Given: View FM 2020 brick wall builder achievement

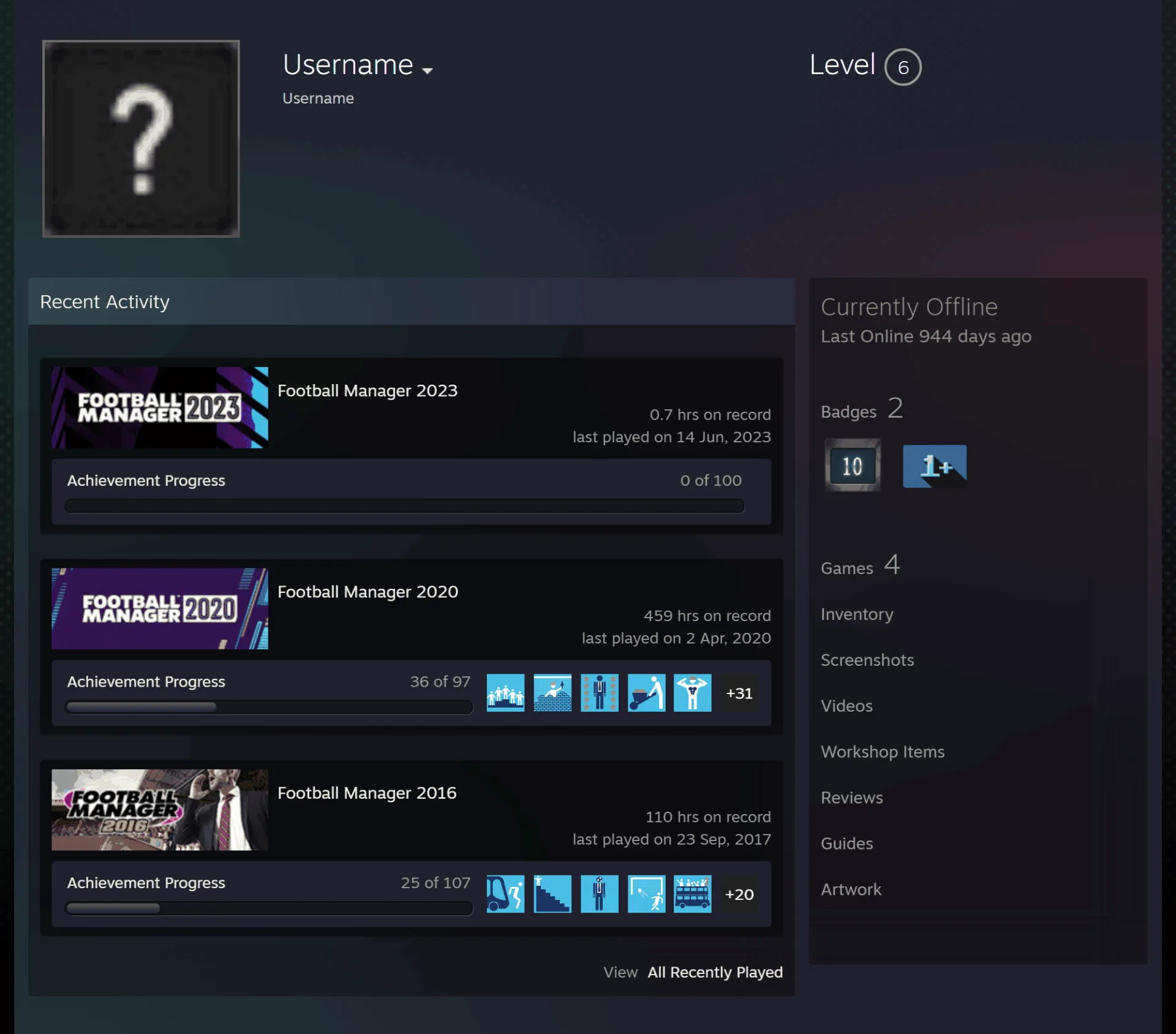Looking at the screenshot, I should click(552, 693).
